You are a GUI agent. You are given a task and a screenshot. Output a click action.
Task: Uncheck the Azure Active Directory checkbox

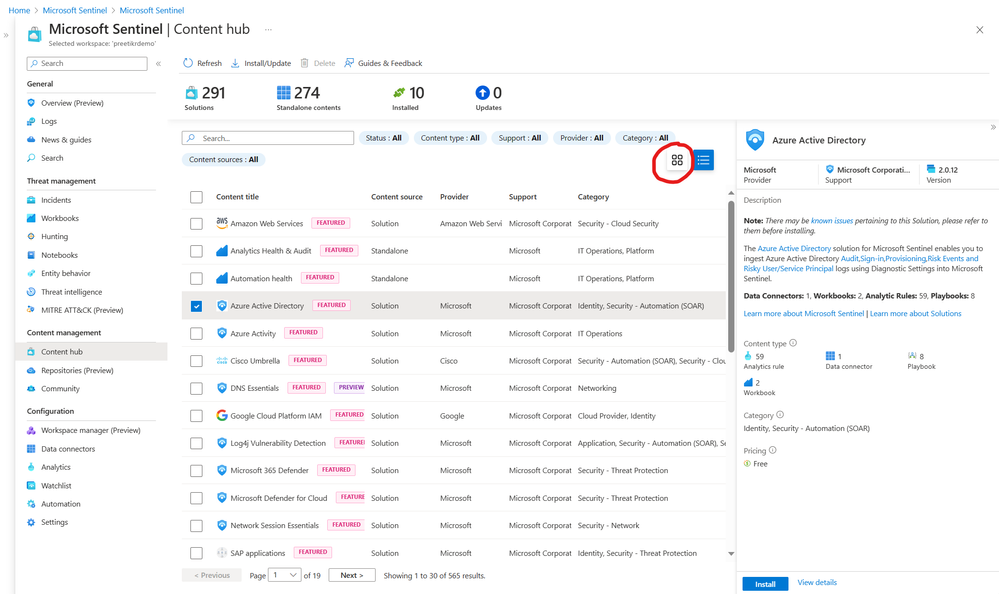click(x=196, y=306)
